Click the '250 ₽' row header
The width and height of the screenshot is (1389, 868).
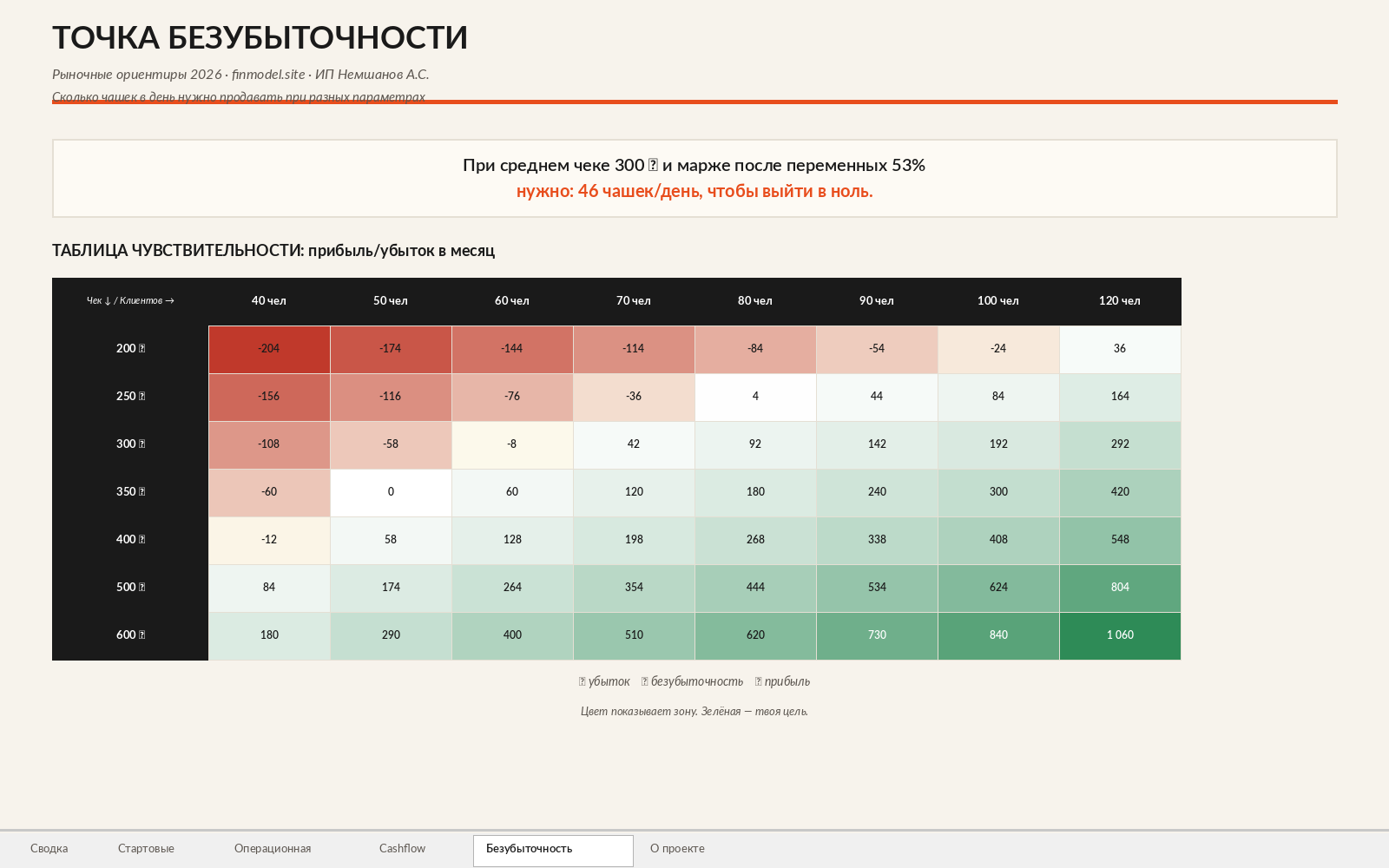pos(130,397)
